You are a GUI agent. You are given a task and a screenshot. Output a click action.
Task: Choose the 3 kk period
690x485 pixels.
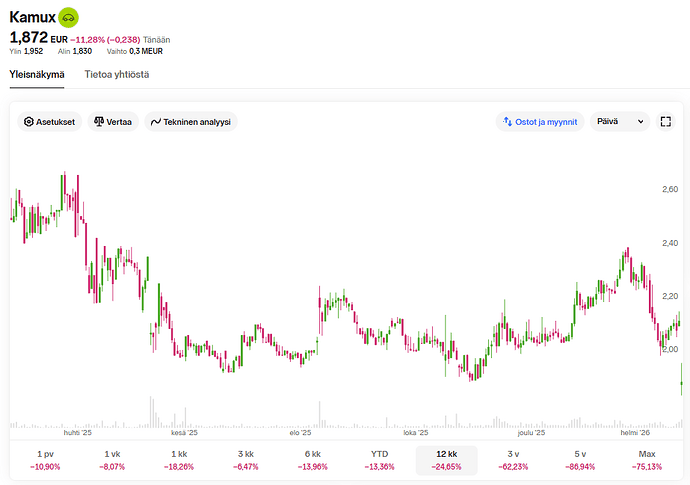tap(245, 460)
